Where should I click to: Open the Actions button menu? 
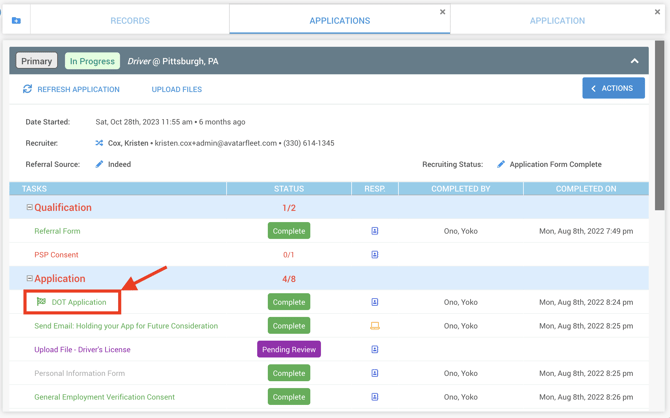coord(613,88)
